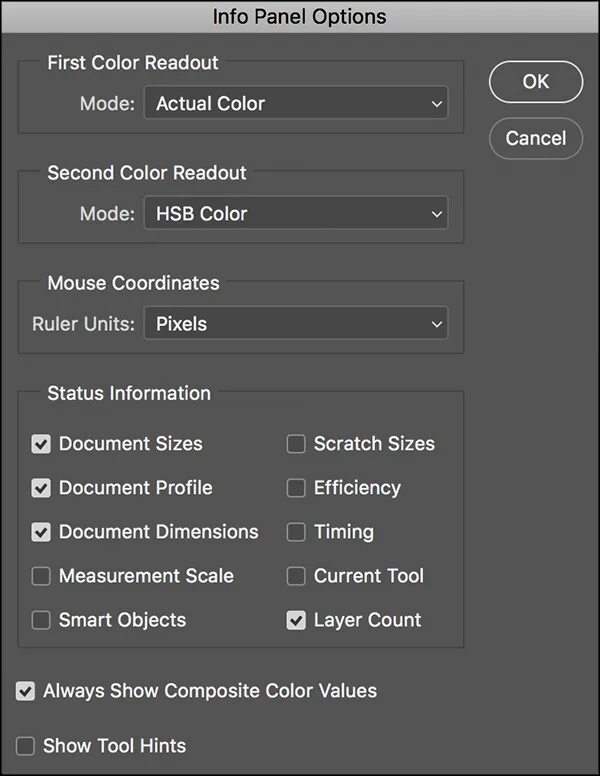
Task: Check the Timing status option
Action: [x=296, y=532]
